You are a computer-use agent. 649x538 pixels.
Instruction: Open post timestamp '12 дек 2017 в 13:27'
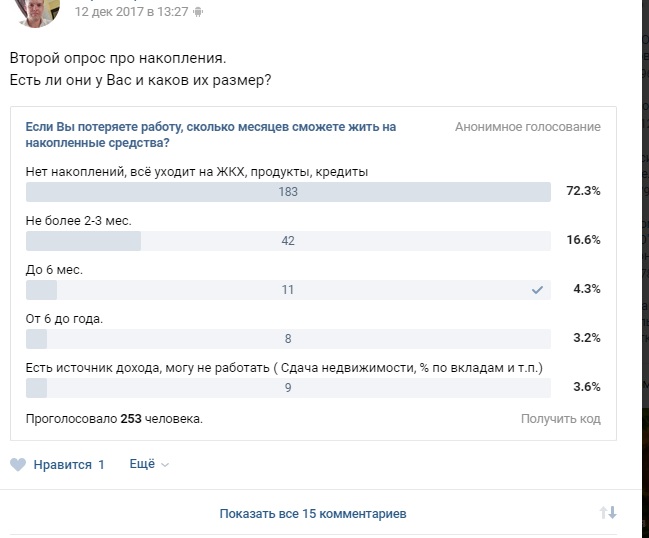131,12
